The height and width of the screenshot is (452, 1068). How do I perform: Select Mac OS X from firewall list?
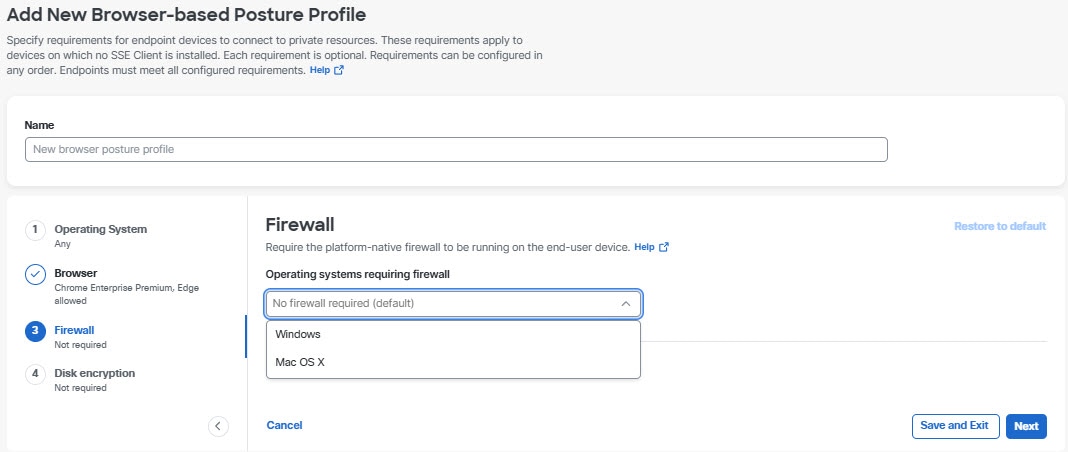453,363
